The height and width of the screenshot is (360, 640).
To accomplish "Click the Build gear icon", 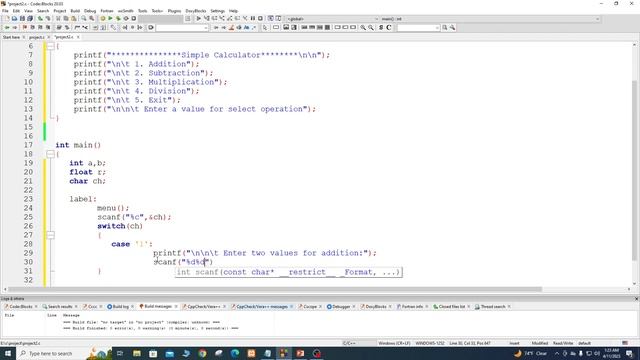I will tap(102, 19).
